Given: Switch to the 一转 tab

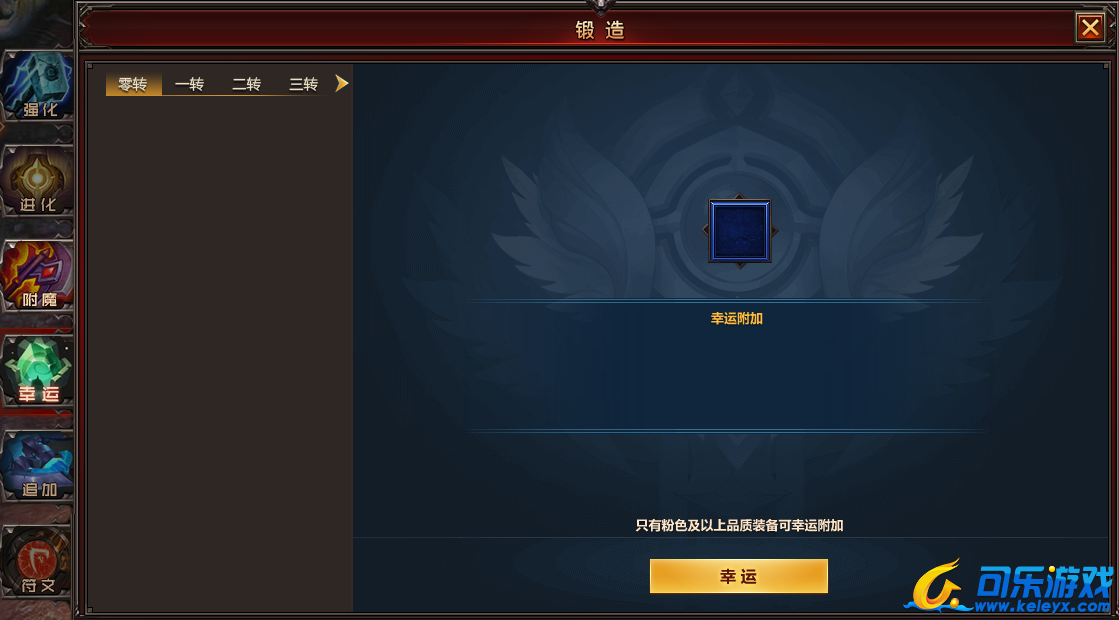Looking at the screenshot, I should pyautogui.click(x=190, y=84).
